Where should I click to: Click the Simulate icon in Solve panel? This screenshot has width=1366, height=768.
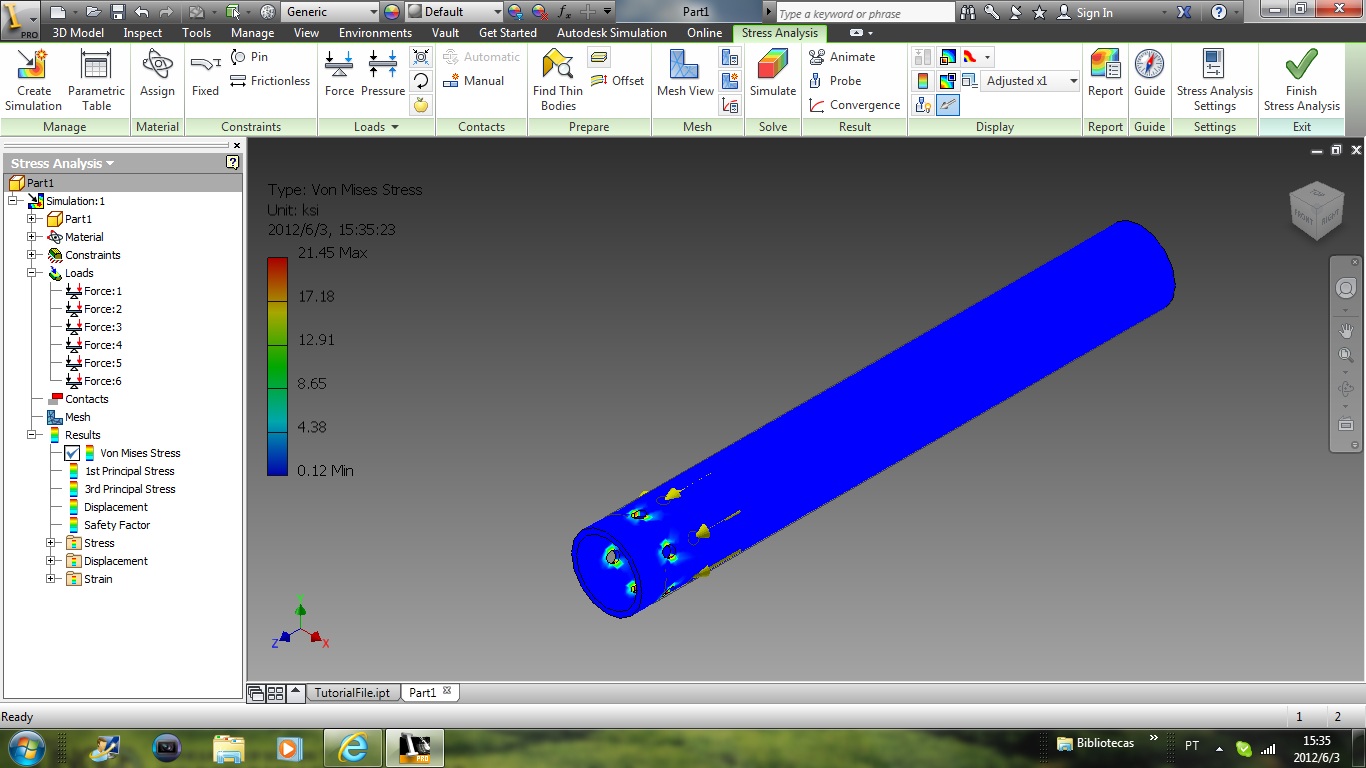[x=772, y=78]
